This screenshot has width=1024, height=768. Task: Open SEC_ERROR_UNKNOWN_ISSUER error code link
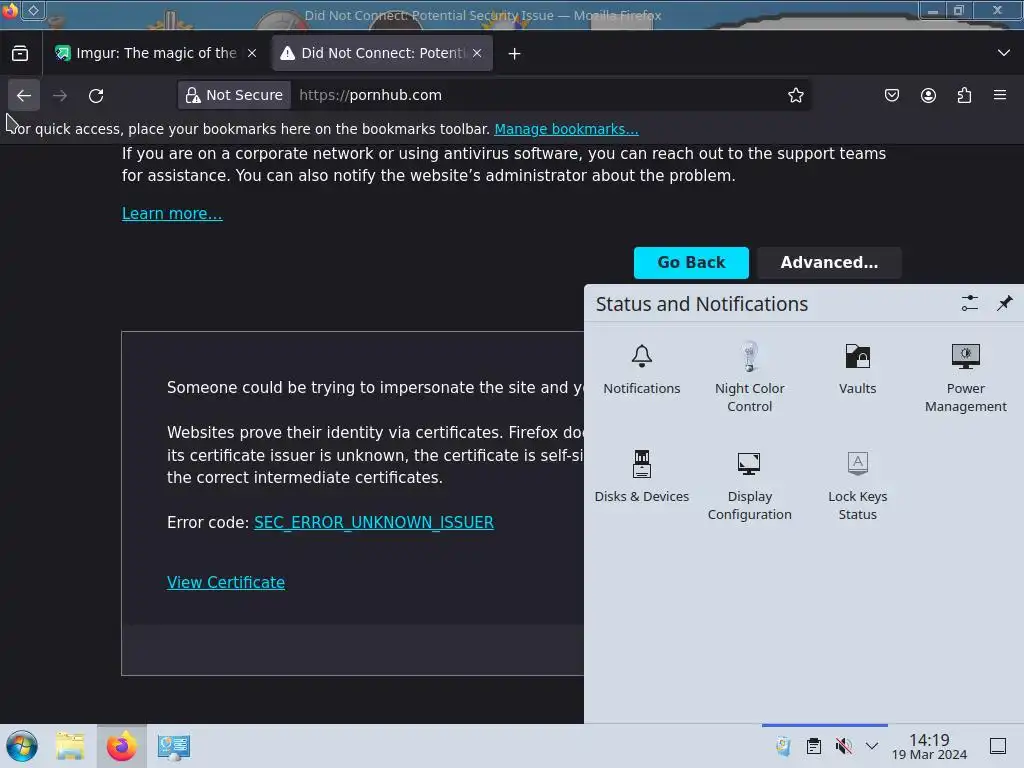tap(374, 522)
